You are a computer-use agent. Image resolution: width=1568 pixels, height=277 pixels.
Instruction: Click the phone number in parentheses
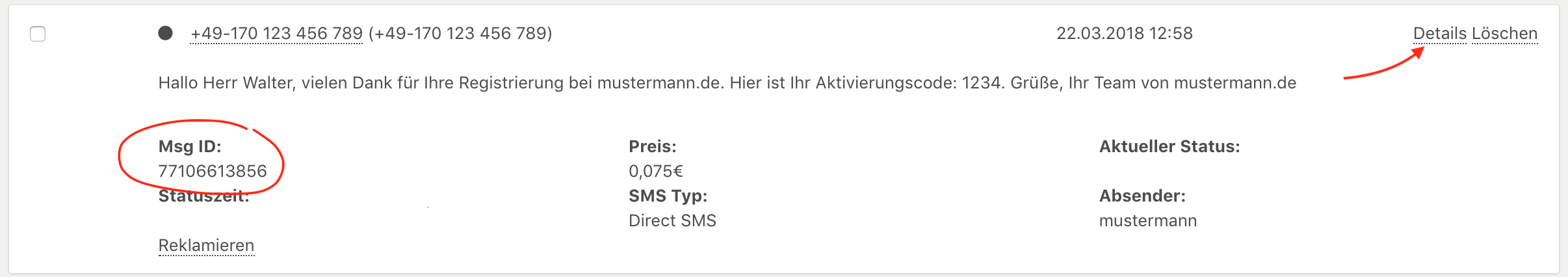coord(460,33)
